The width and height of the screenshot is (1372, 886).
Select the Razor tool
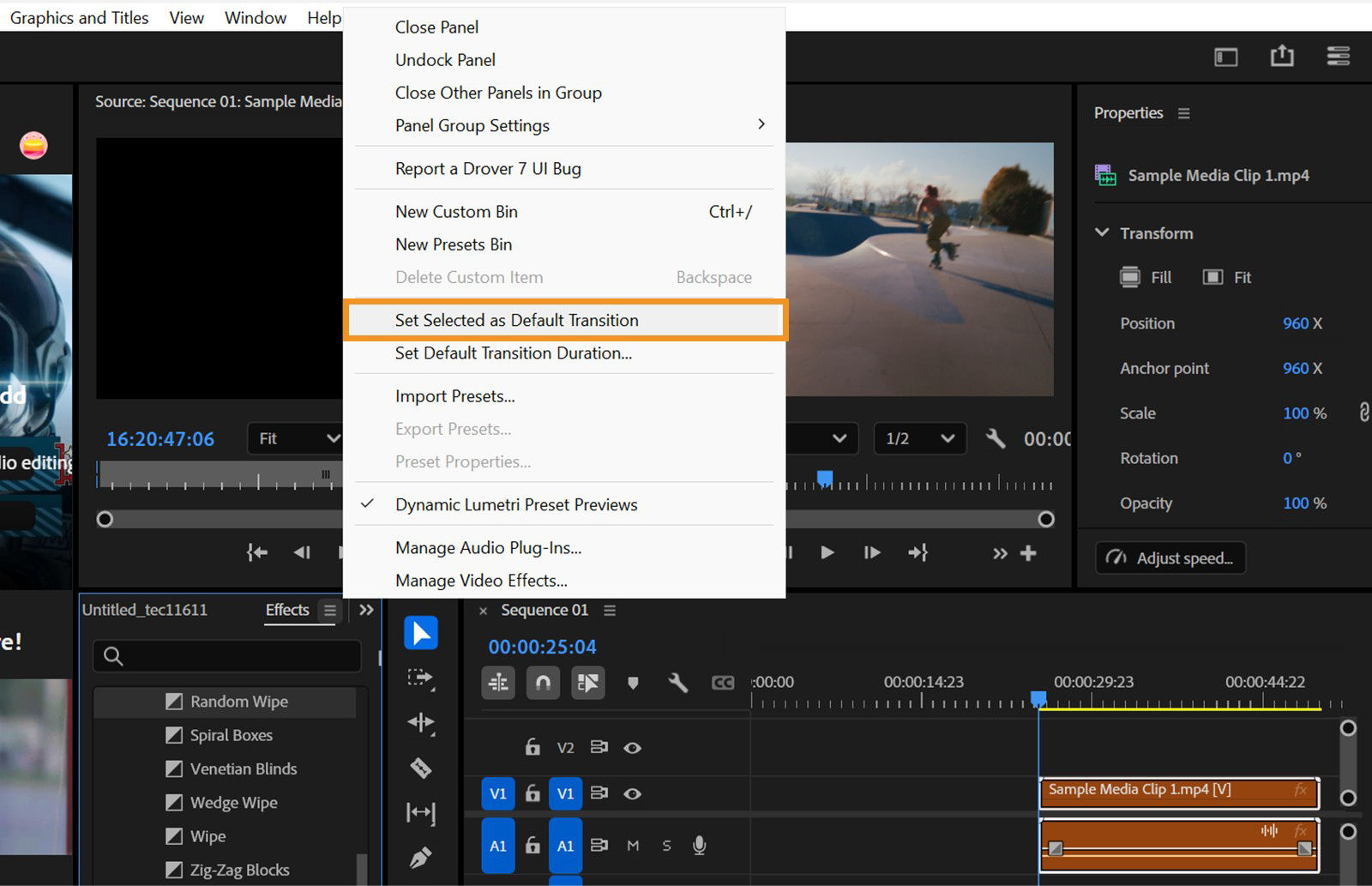[420, 768]
